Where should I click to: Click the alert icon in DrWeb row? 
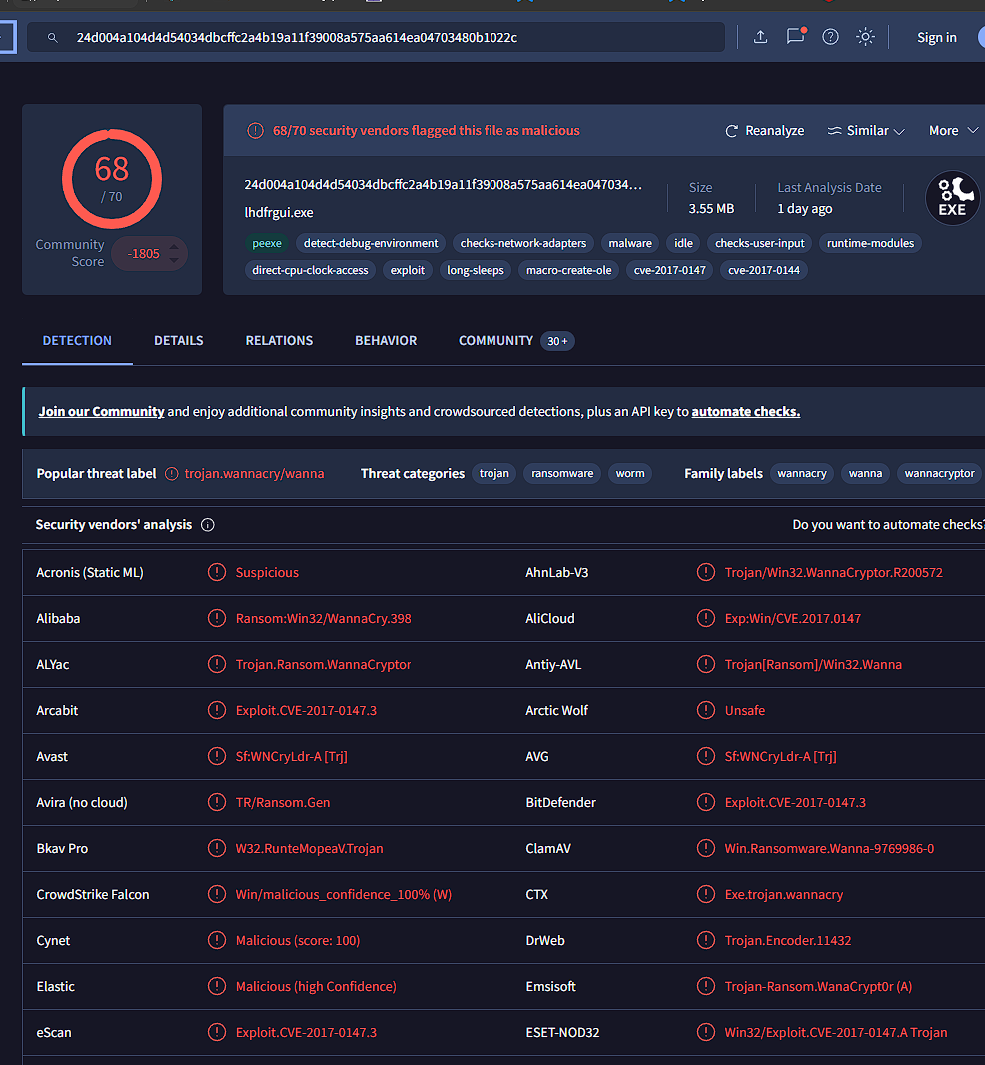[x=706, y=940]
